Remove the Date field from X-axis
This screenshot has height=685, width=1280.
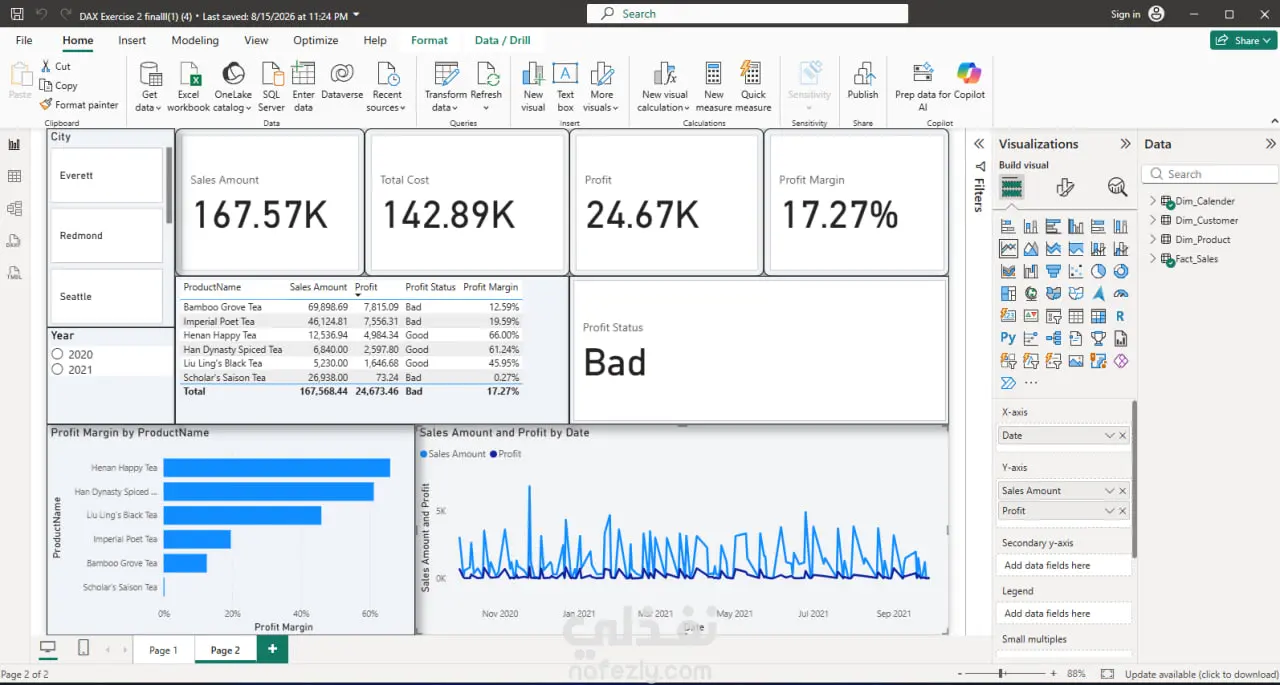click(1123, 436)
